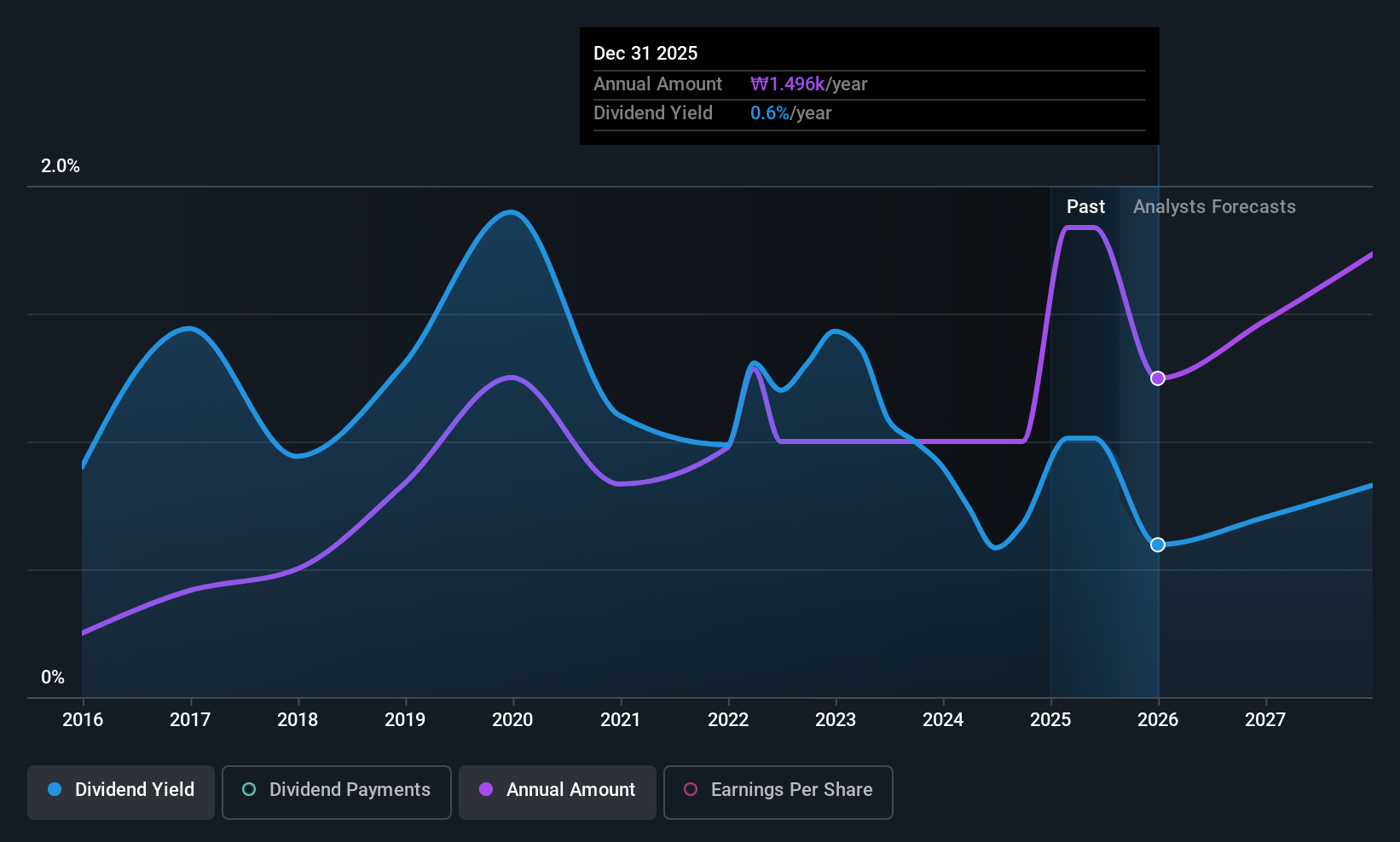Viewport: 1400px width, 842px height.
Task: Select the blue data point marker at 2026
Action: coord(1158,545)
